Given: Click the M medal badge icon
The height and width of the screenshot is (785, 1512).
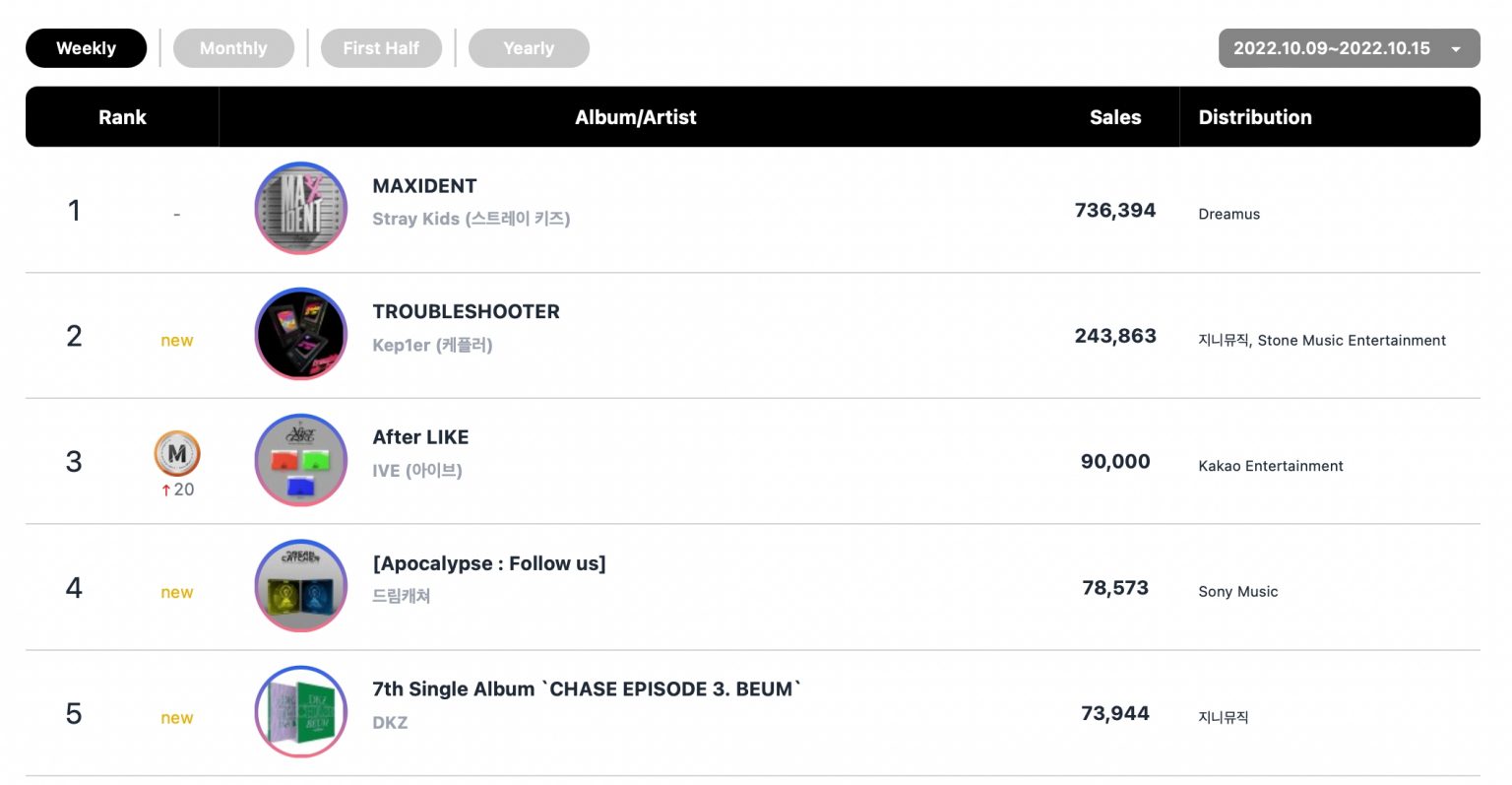Looking at the screenshot, I should point(177,454).
